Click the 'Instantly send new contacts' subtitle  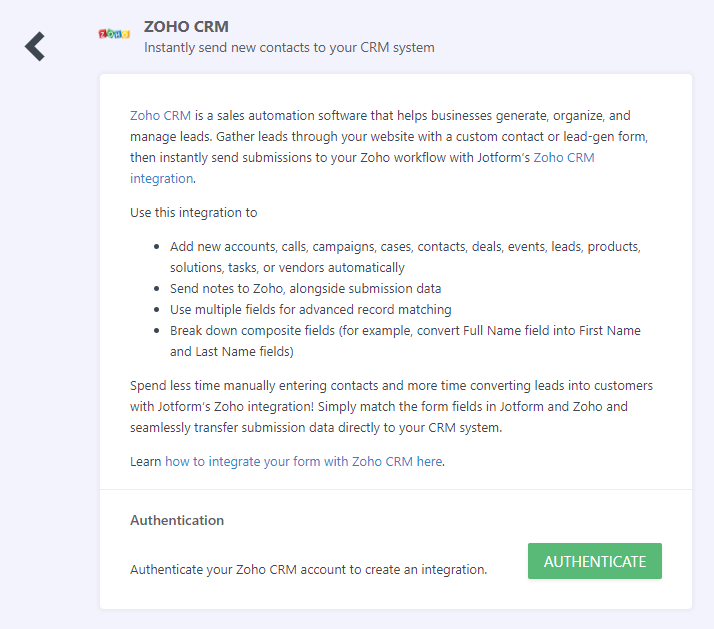coord(289,47)
